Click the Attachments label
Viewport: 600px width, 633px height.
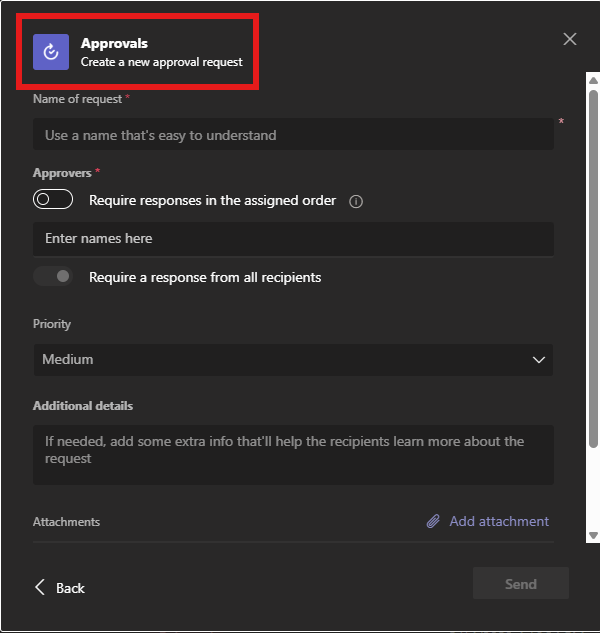tap(66, 522)
